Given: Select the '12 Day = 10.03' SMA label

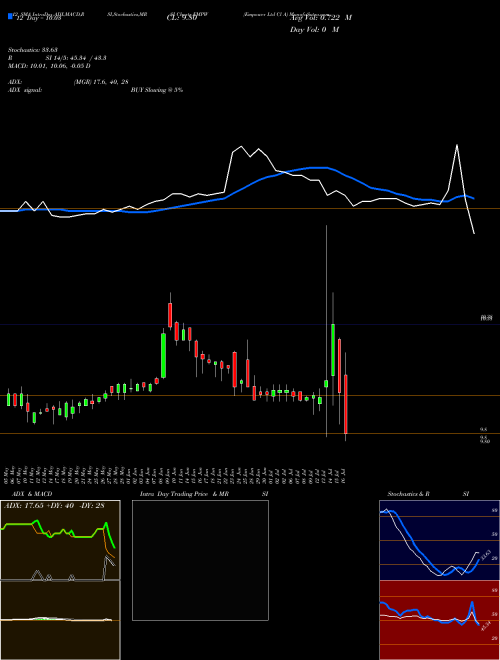Looking at the screenshot, I should click(x=39, y=18).
